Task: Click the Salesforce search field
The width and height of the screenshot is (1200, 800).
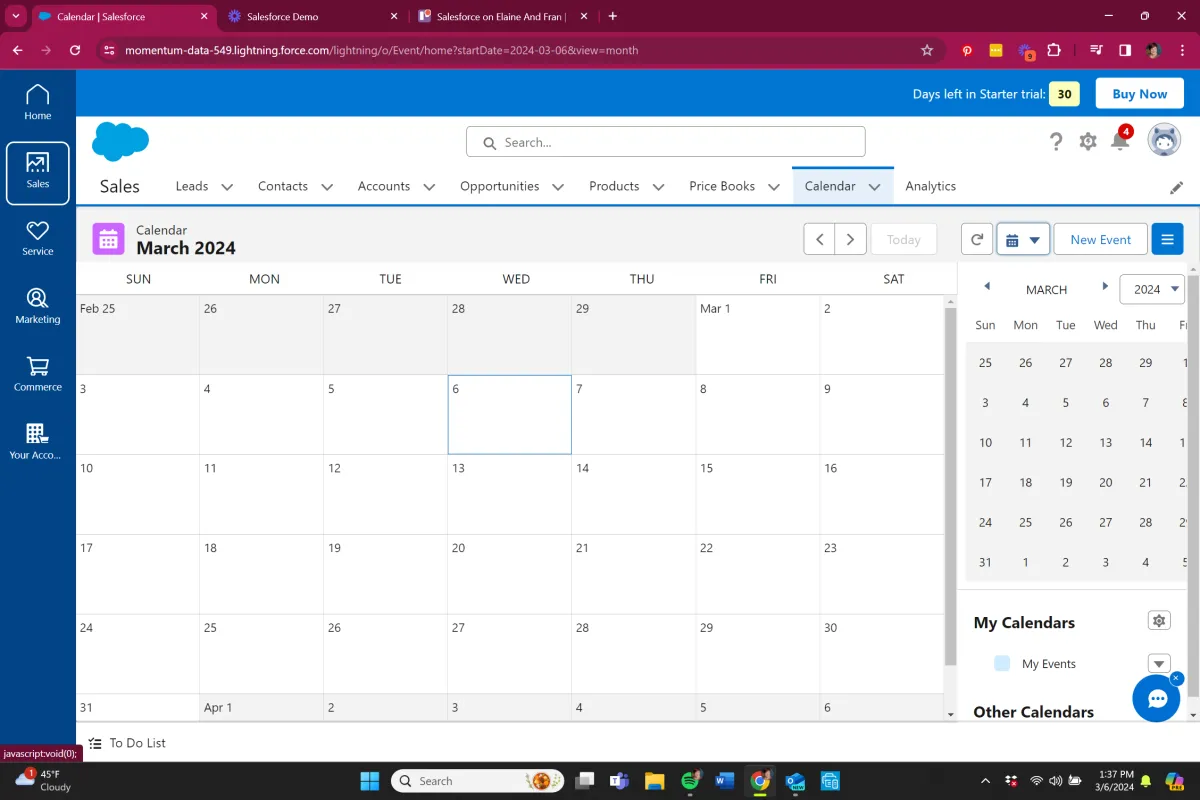Action: tap(665, 142)
